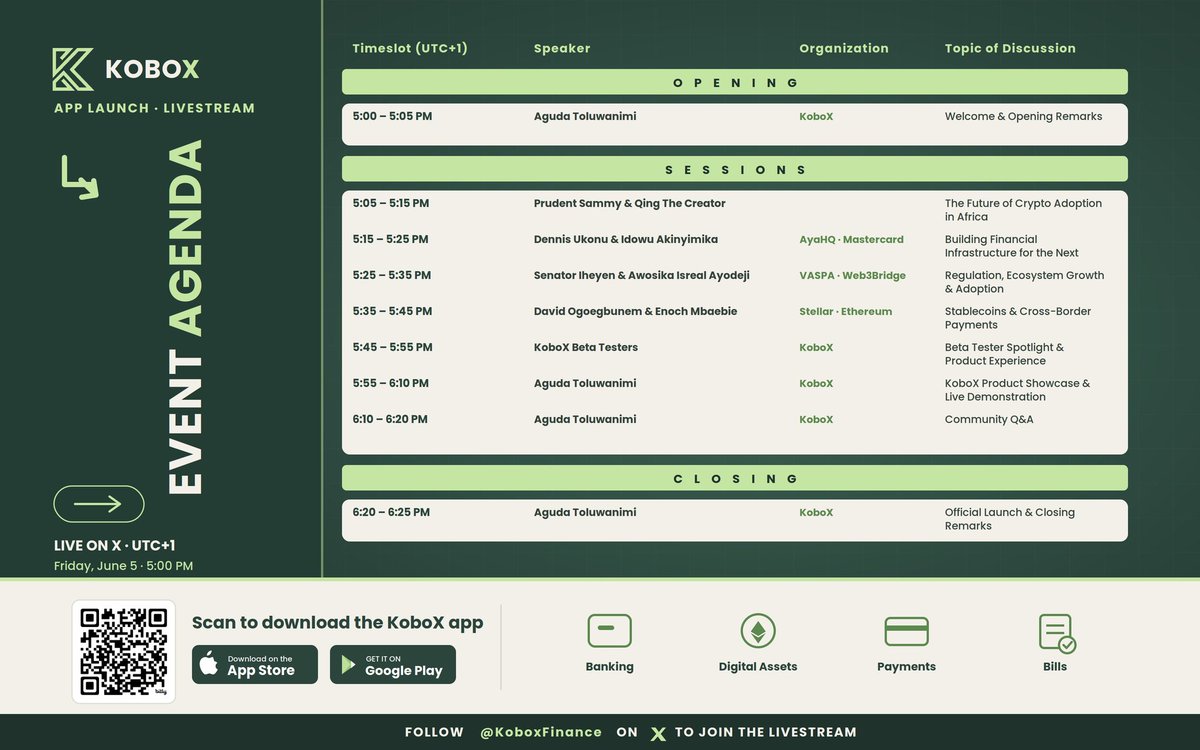The image size is (1200, 750).
Task: Click the right-arrow pill button
Action: tap(99, 504)
